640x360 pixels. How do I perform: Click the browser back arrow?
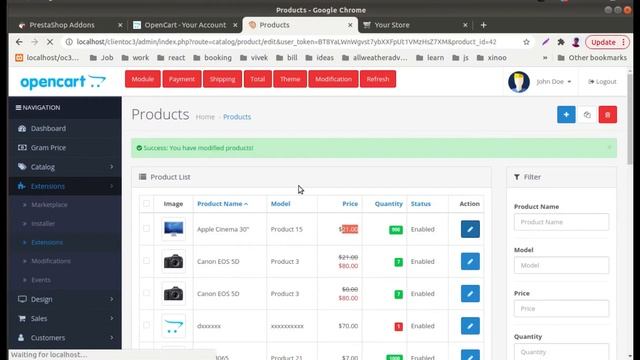pos(19,42)
